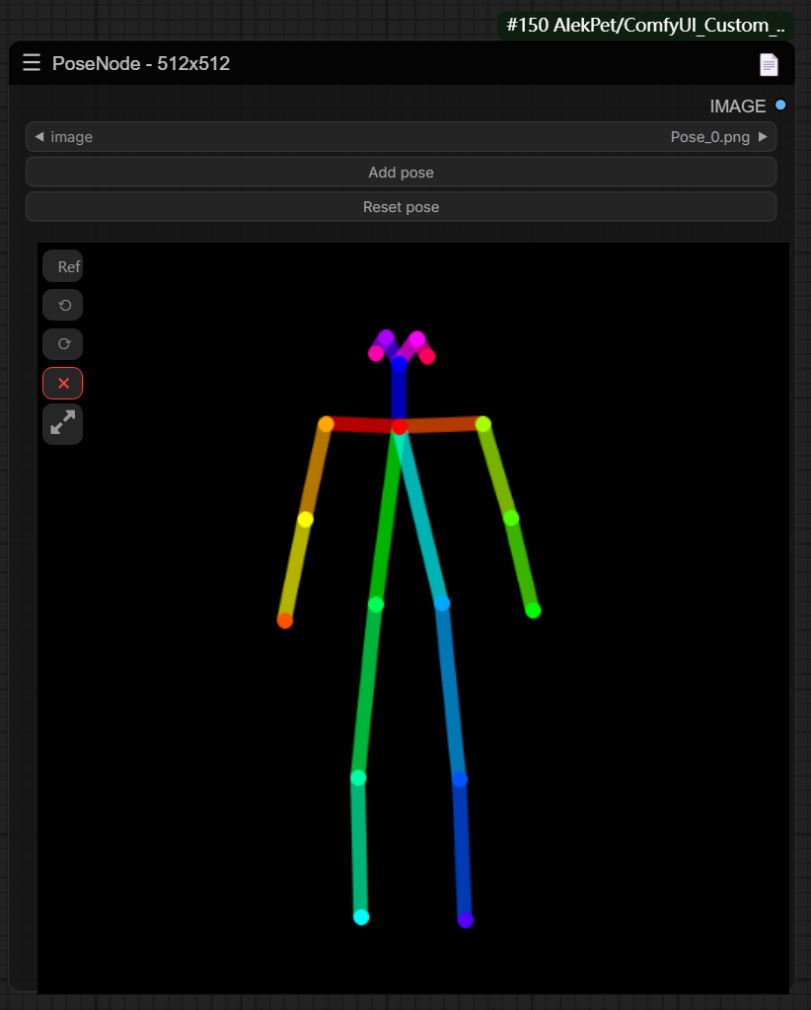Select the orange shoulder keypoint
Viewport: 811px width, 1010px height.
pos(325,424)
